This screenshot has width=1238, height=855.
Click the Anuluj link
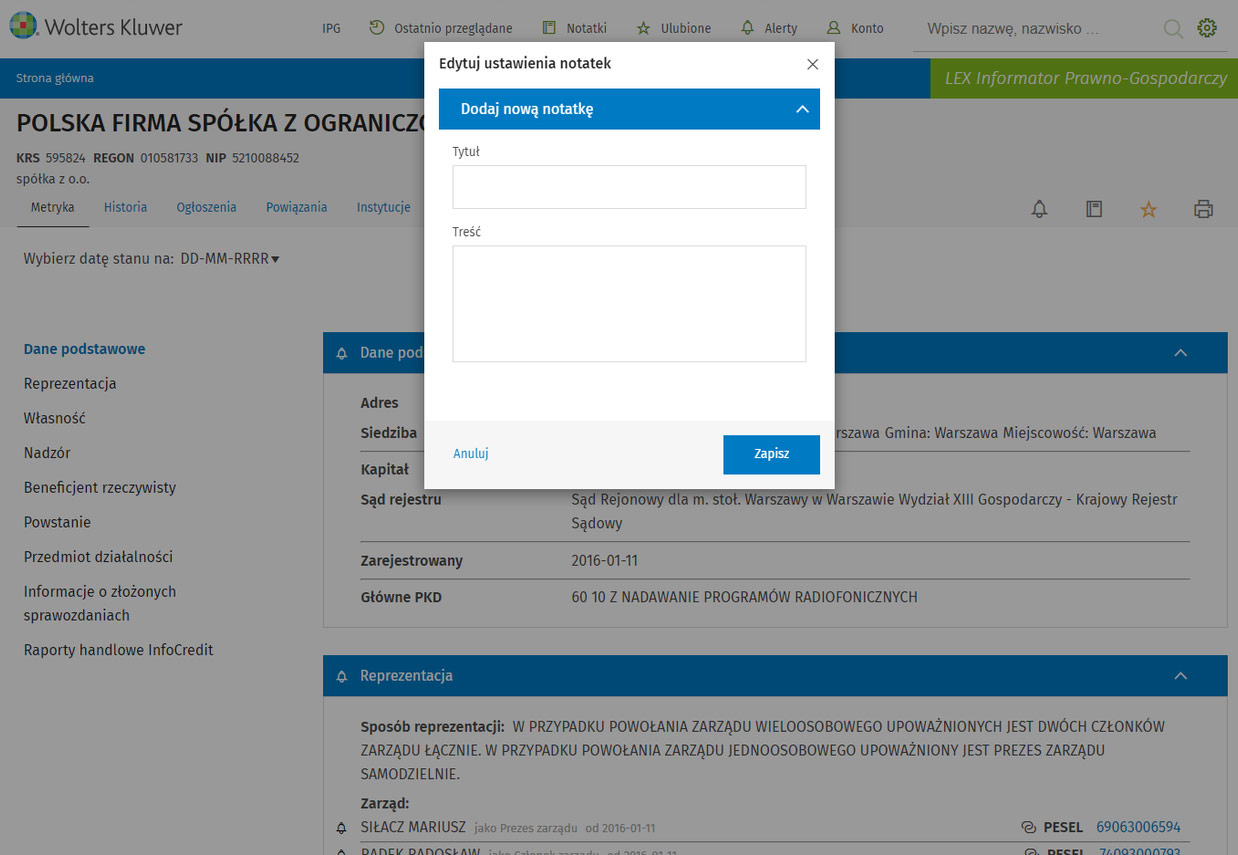point(470,454)
